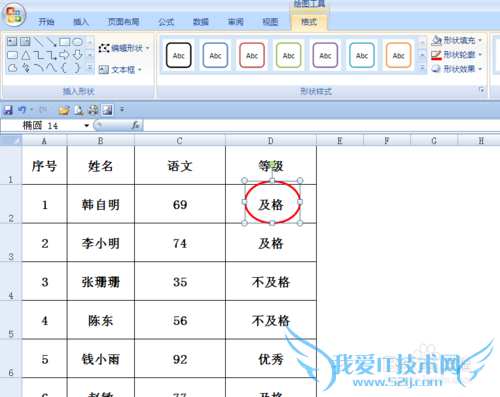
Task: Undo the last action
Action: point(22,110)
